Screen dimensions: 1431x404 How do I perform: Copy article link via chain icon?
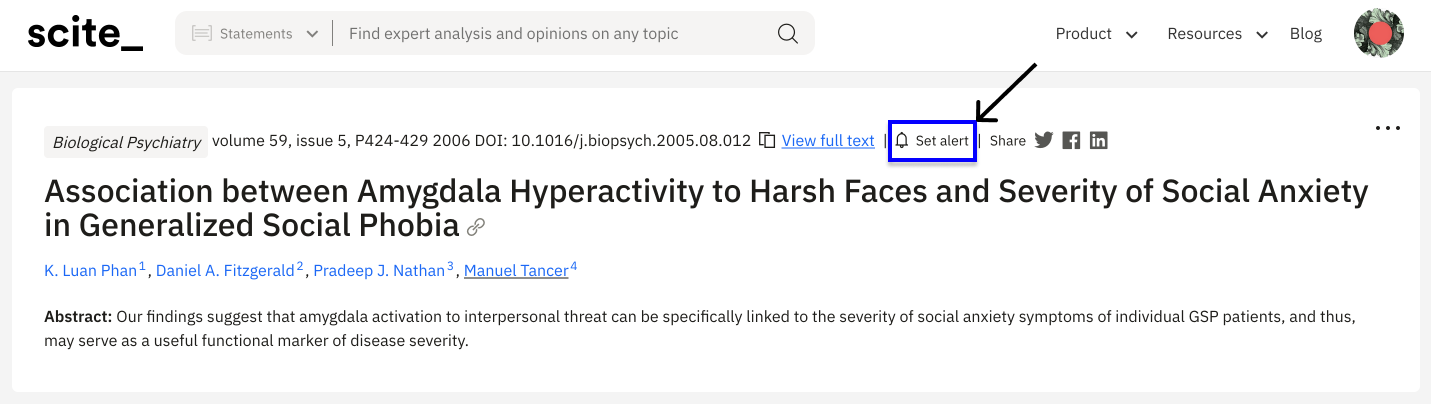(476, 227)
